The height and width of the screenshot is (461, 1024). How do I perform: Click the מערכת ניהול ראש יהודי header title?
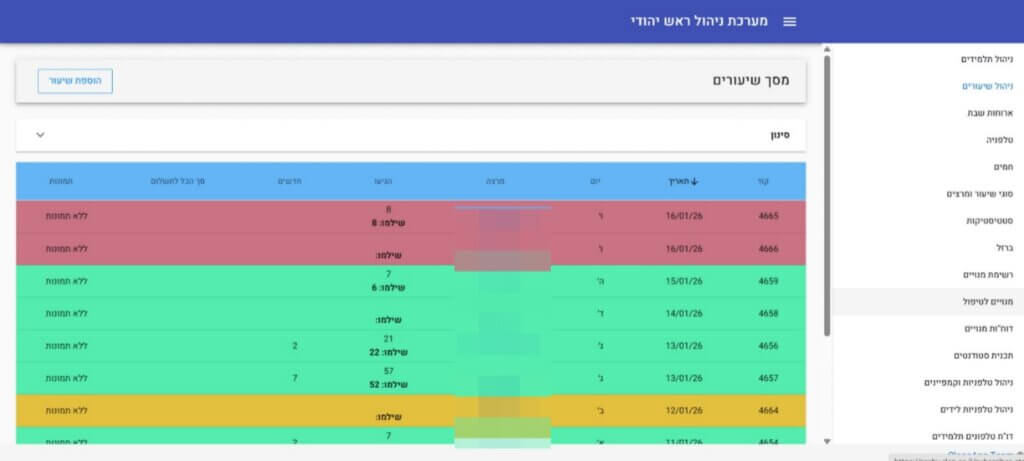tap(699, 22)
